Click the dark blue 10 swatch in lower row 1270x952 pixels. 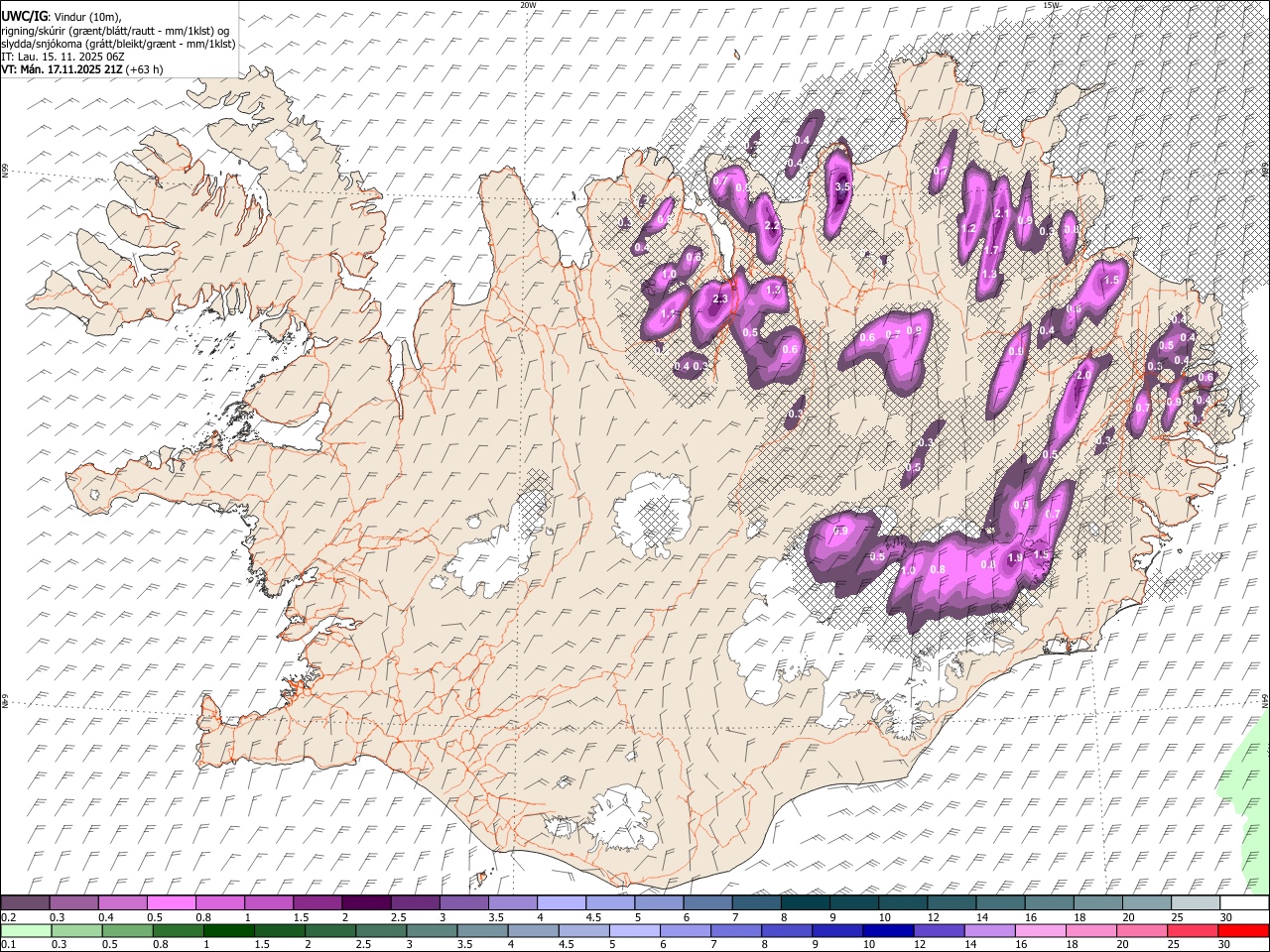pos(888,931)
